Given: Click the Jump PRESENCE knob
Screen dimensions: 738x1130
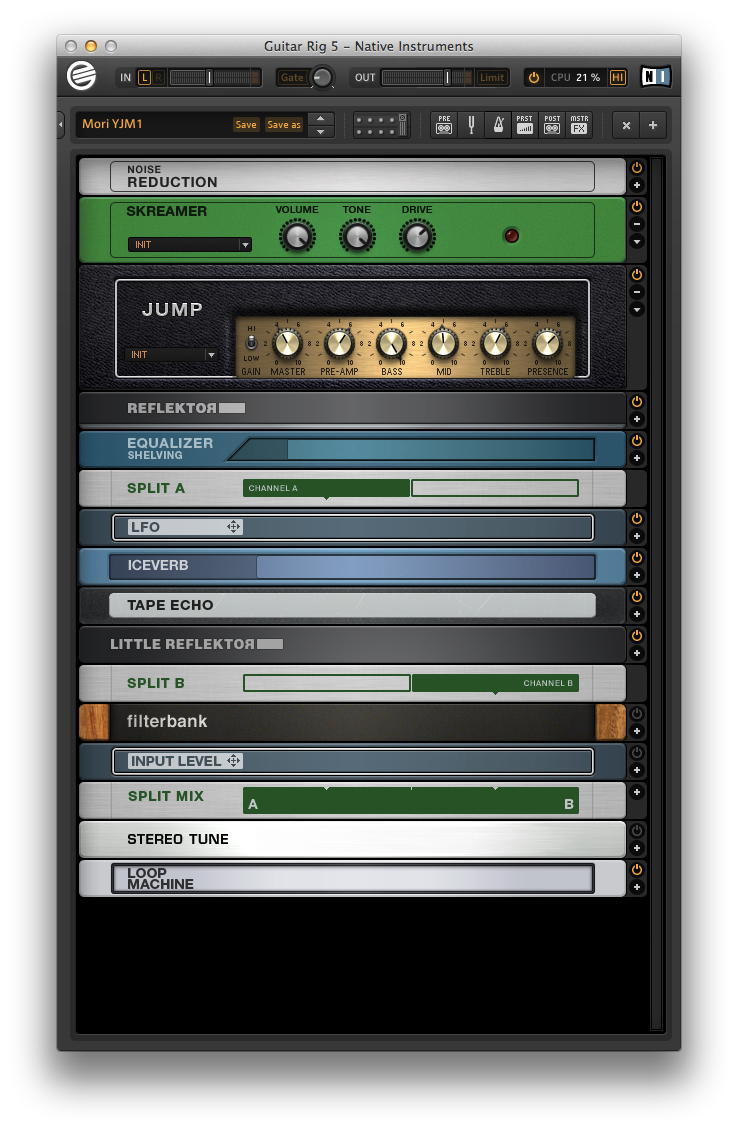Looking at the screenshot, I should pos(547,343).
